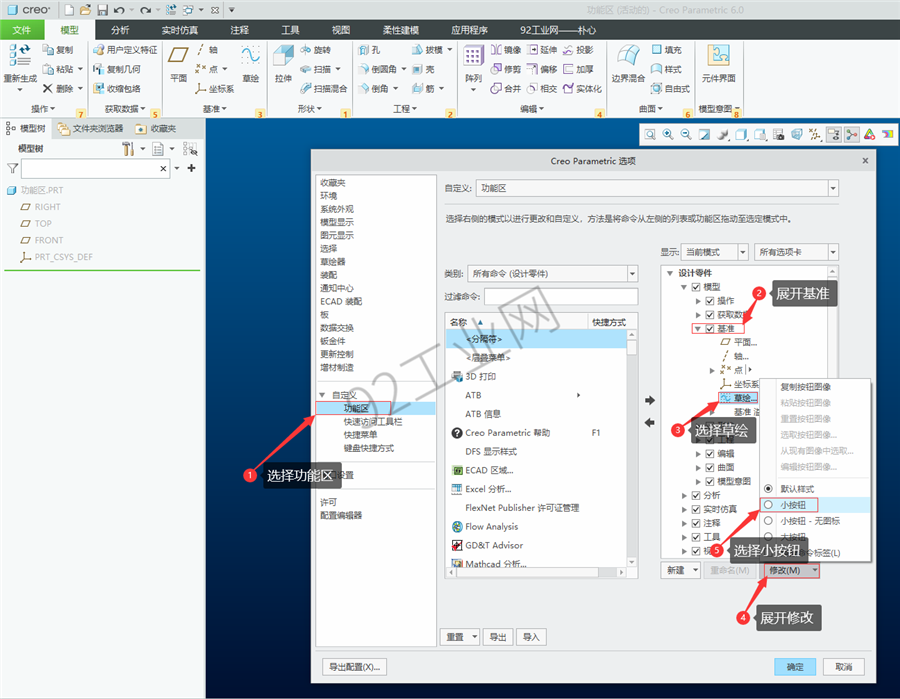This screenshot has height=699, width=900.
Task: Click the 重置 button
Action: pos(460,637)
